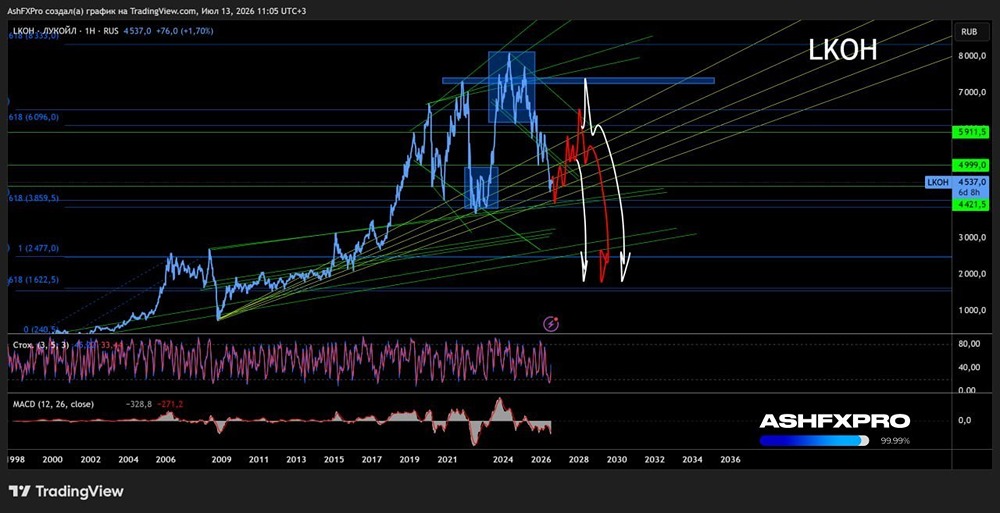
Task: Click the 2009 timeline year label
Action: (x=221, y=459)
